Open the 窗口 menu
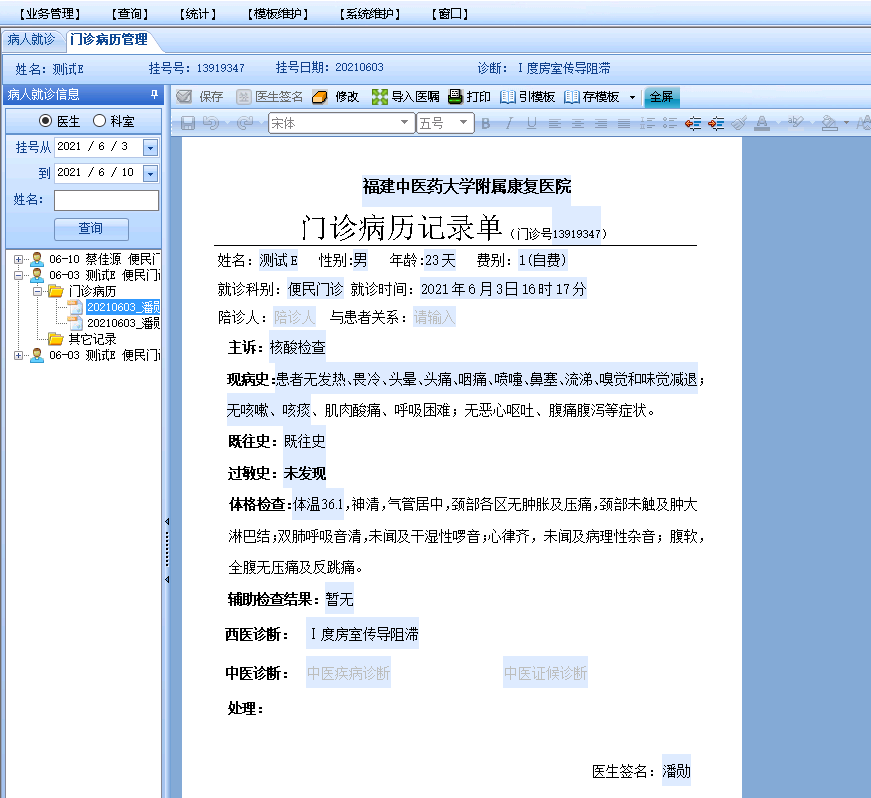The width and height of the screenshot is (871, 798). 450,14
